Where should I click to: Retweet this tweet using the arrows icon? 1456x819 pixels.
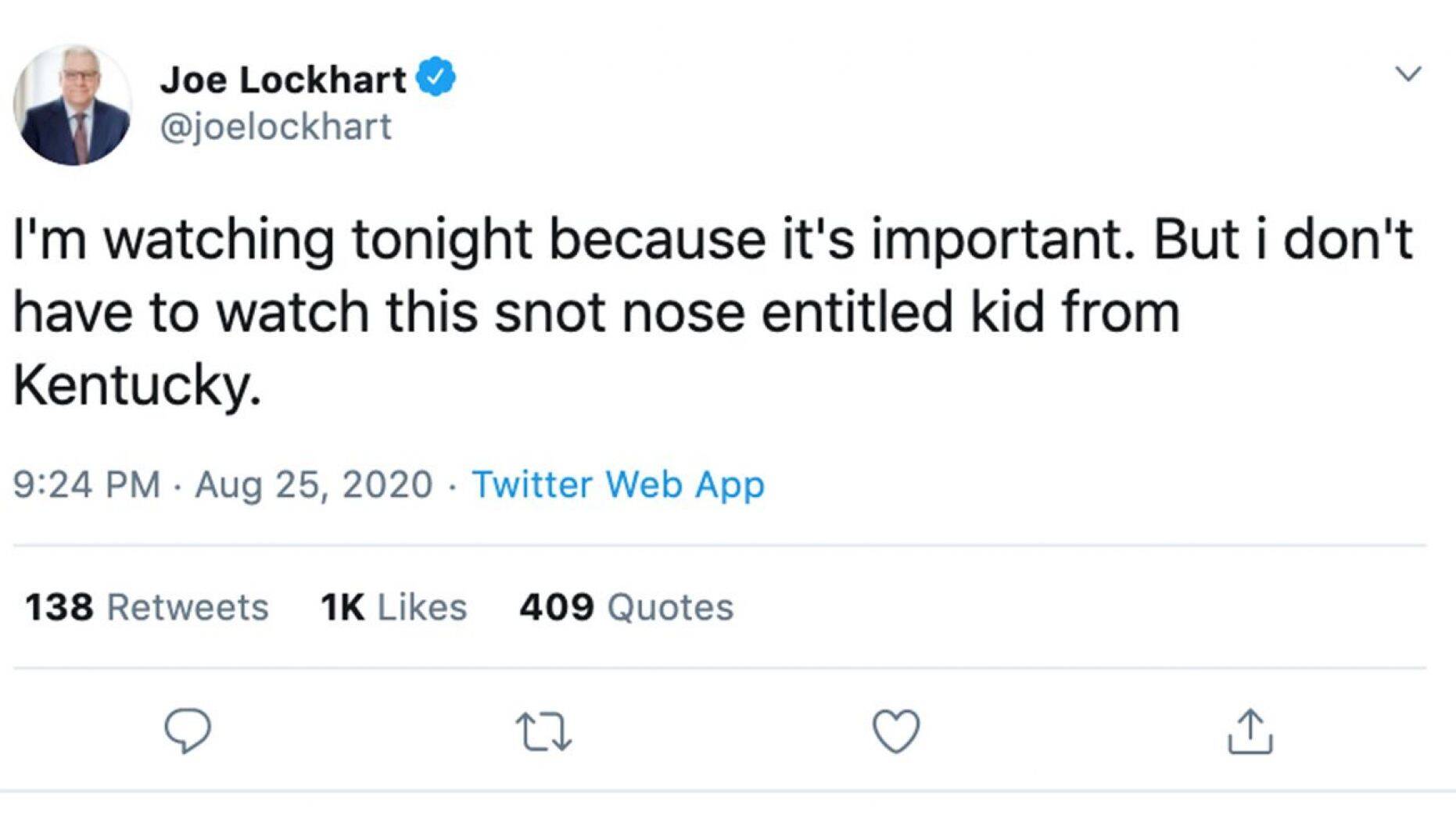(x=544, y=731)
